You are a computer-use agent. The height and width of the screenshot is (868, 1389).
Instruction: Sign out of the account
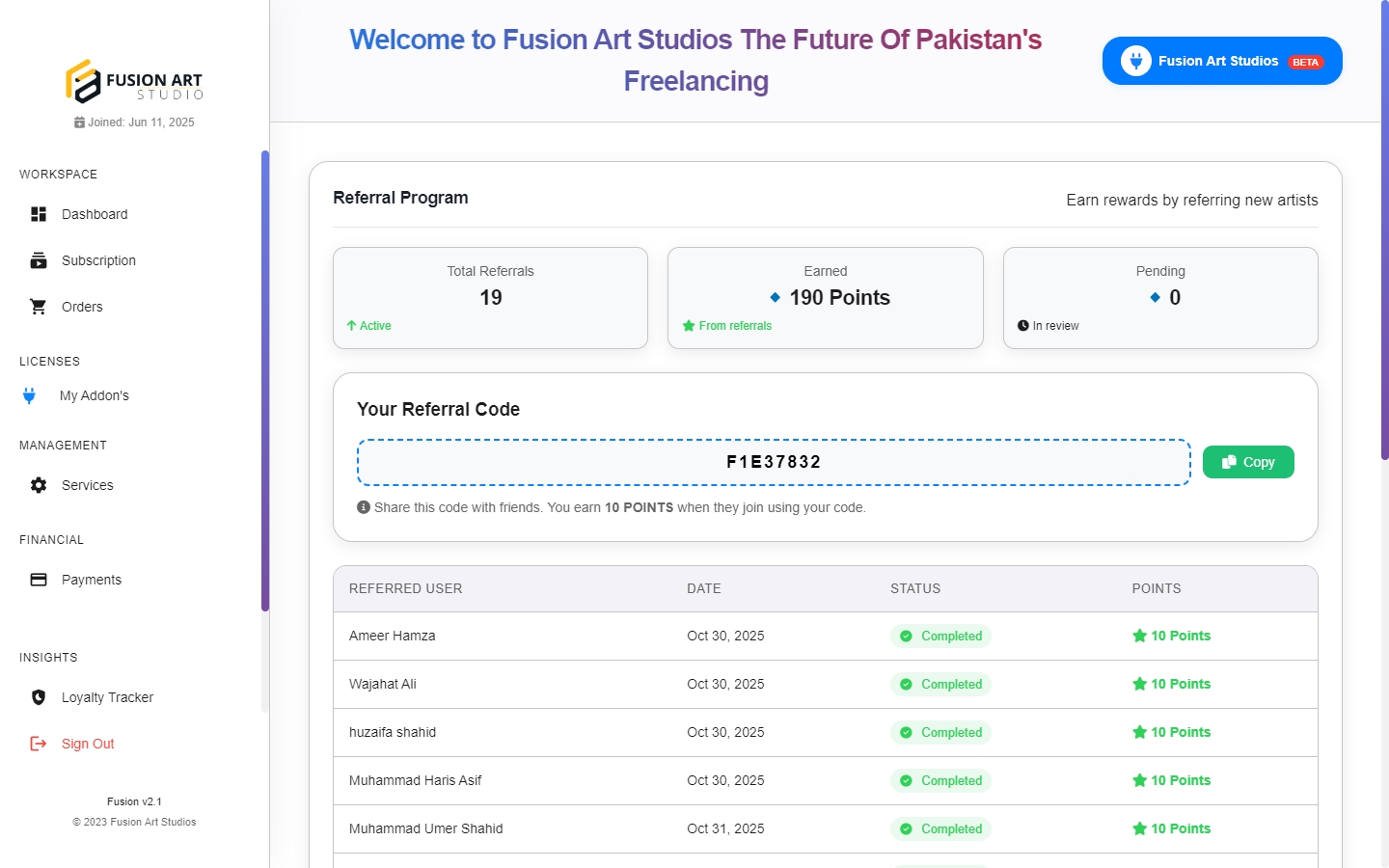(x=88, y=744)
